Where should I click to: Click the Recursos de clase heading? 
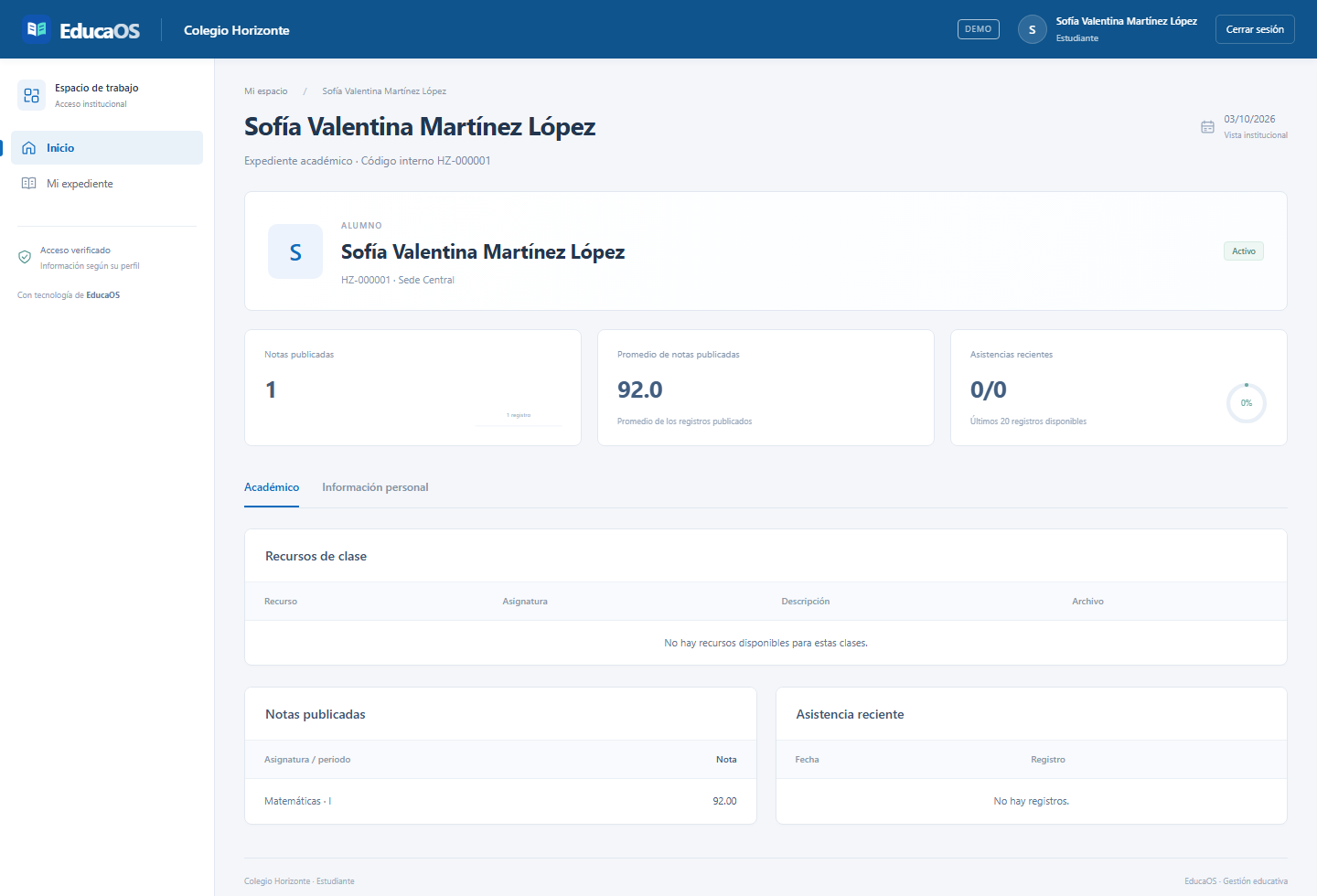pyautogui.click(x=316, y=556)
